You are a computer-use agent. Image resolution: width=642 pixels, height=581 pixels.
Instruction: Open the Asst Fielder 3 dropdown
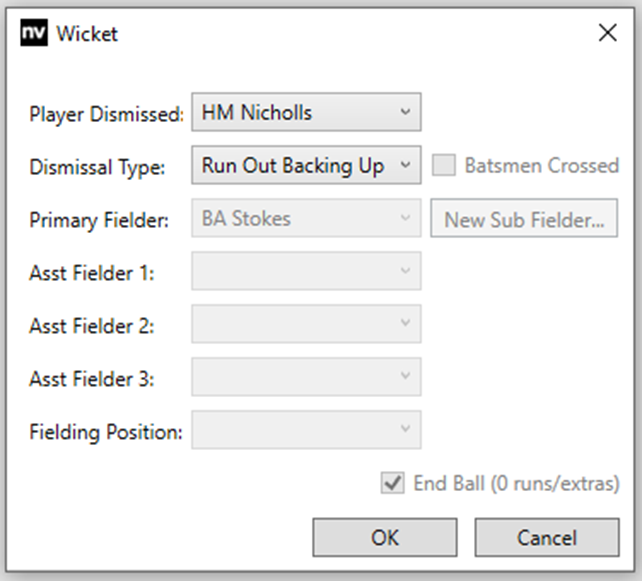click(x=305, y=377)
